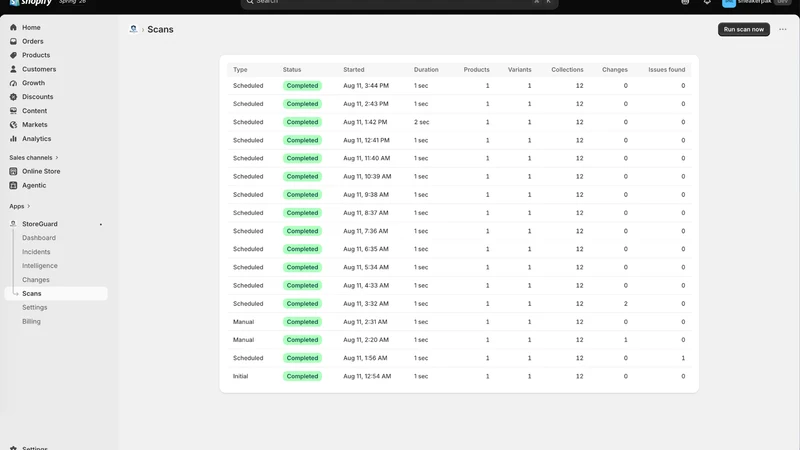
Task: Click the Home icon in sidebar
Action: pyautogui.click(x=13, y=28)
